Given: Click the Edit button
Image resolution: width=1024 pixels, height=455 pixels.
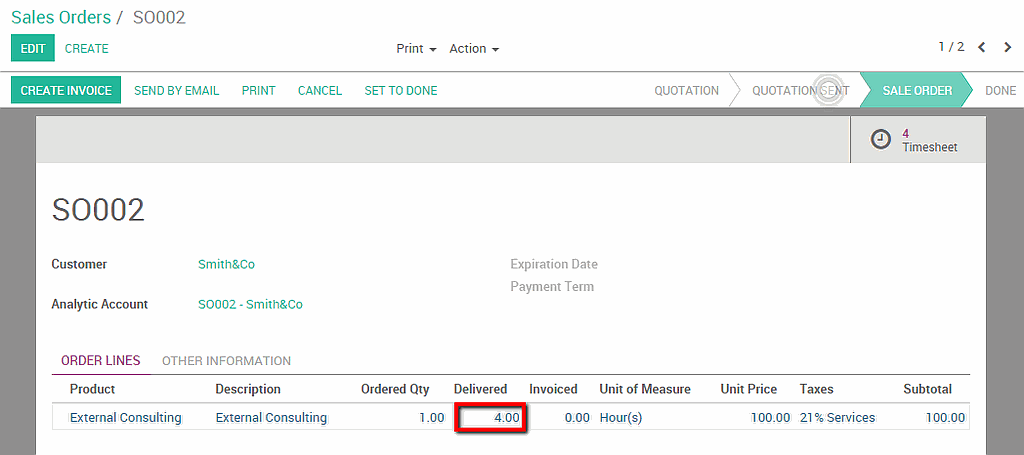Looking at the screenshot, I should pyautogui.click(x=33, y=48).
